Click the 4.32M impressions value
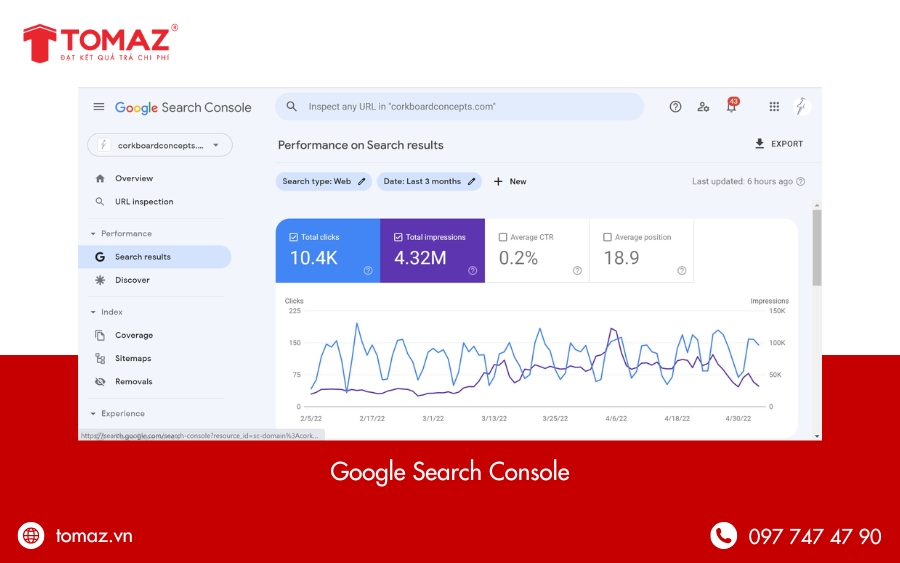900x563 pixels. coord(420,258)
